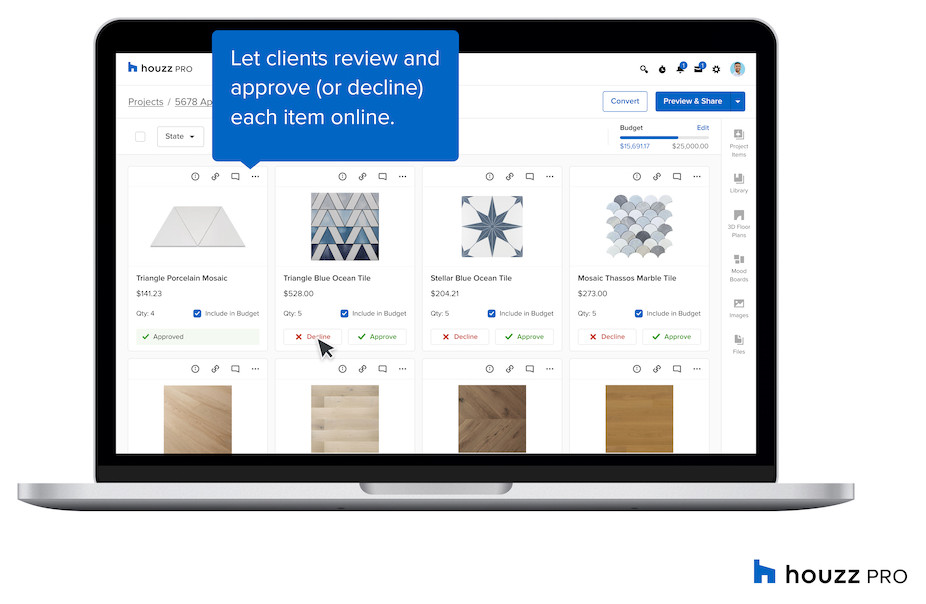The height and width of the screenshot is (604, 926).
Task: Open the Files sidebar icon
Action: click(739, 344)
